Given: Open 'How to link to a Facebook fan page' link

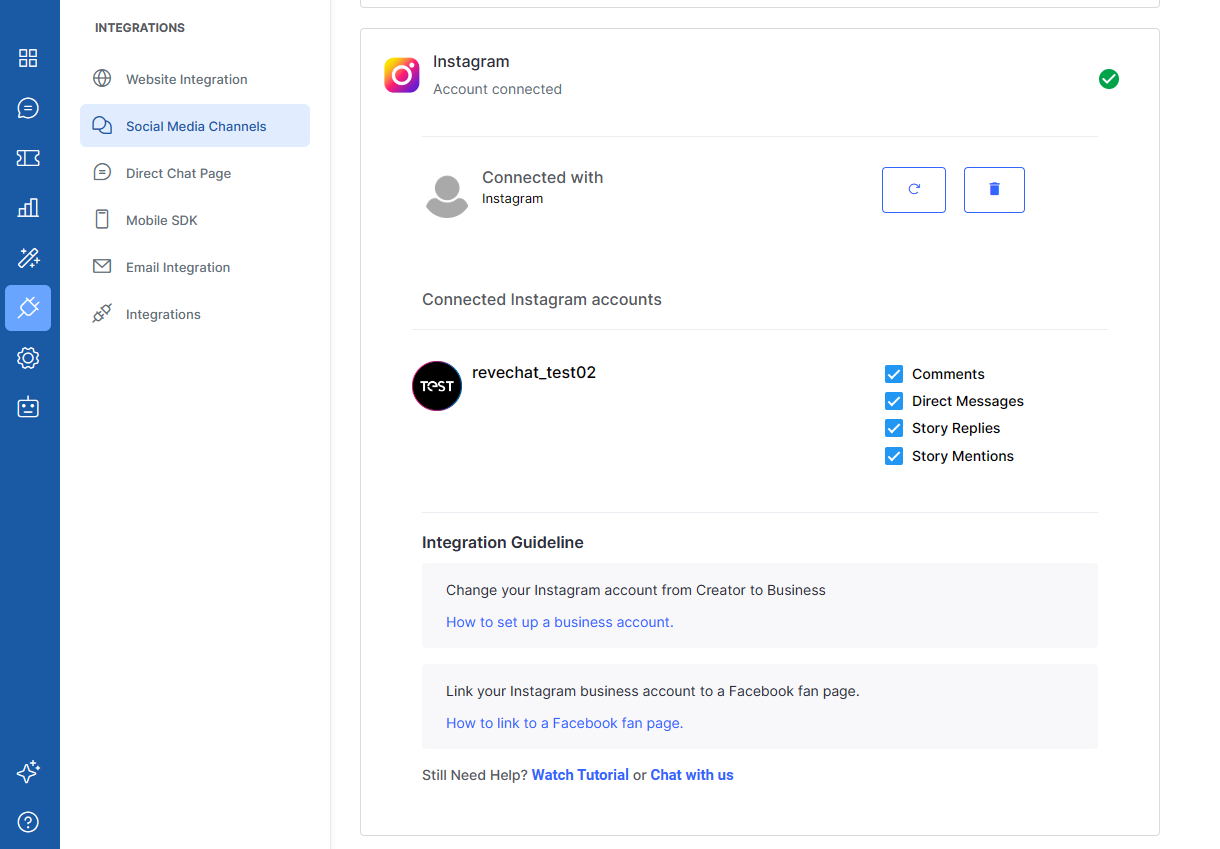Looking at the screenshot, I should pyautogui.click(x=564, y=723).
